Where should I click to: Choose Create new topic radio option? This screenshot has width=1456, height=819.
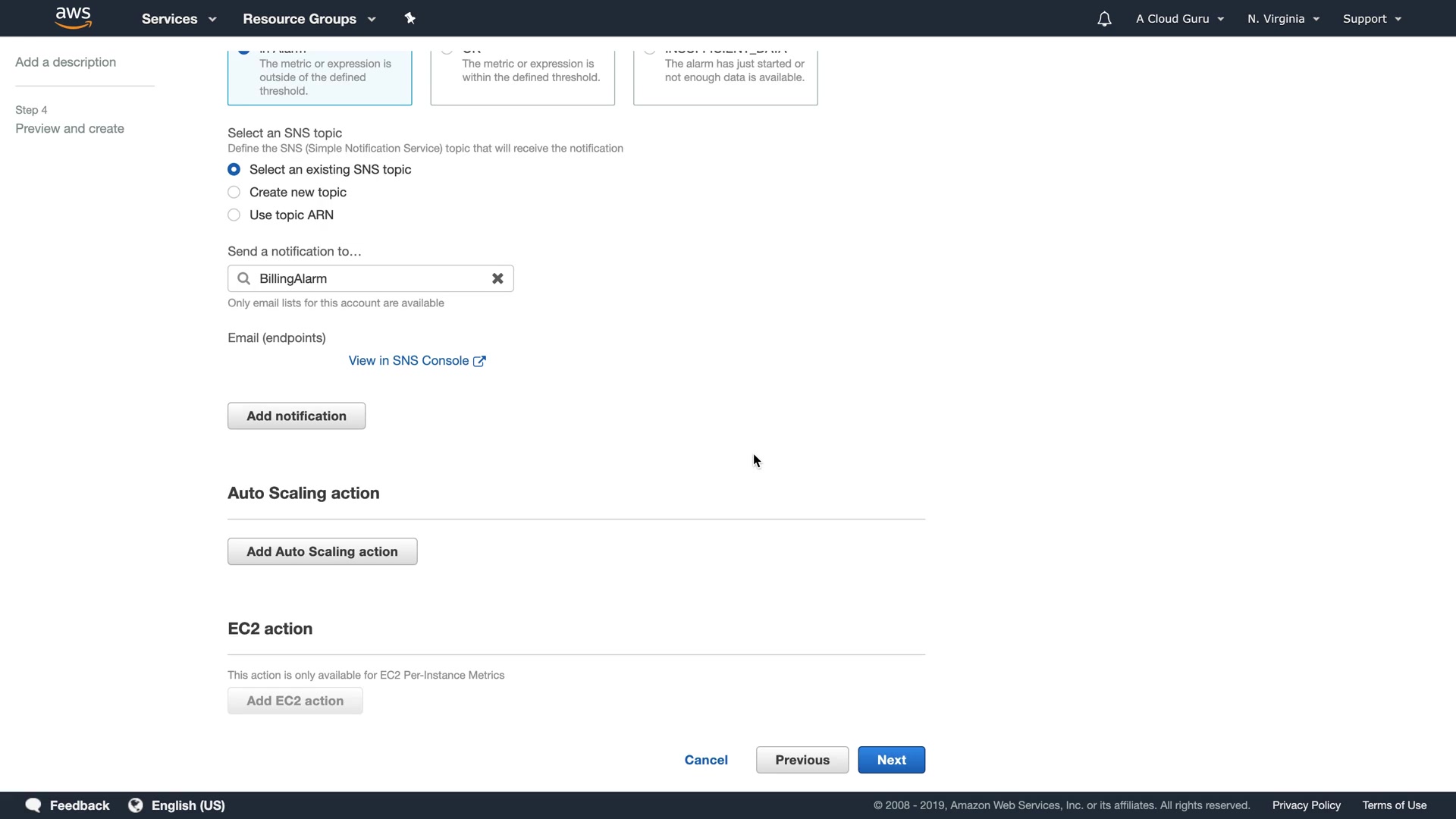pyautogui.click(x=234, y=192)
